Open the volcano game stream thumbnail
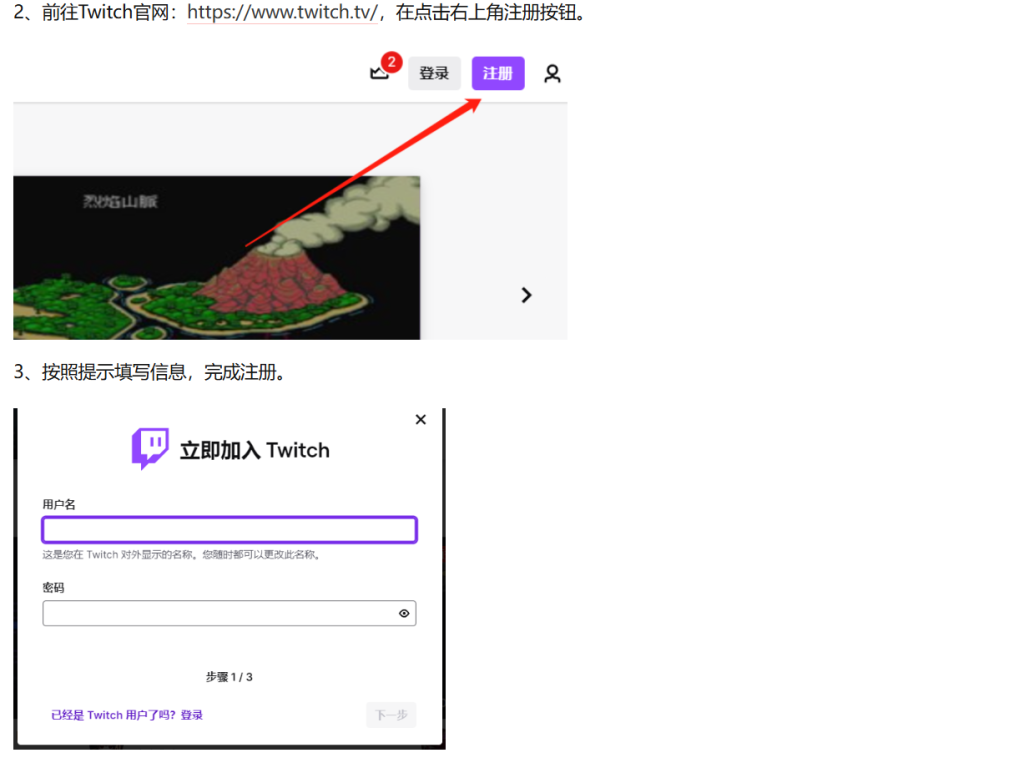Image resolution: width=1024 pixels, height=758 pixels. click(216, 257)
